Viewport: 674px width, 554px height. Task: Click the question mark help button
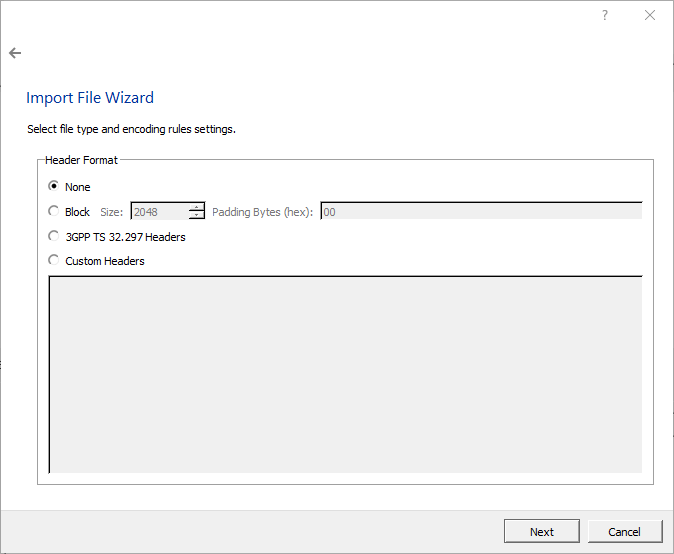point(605,15)
